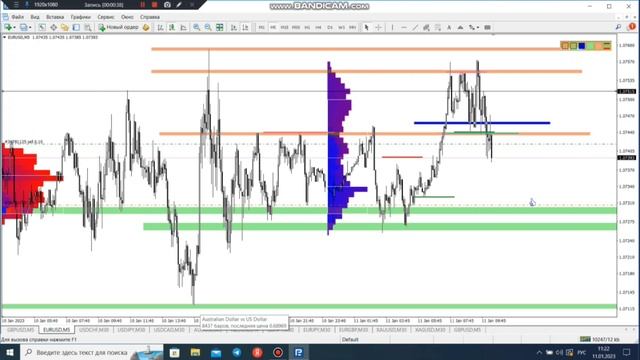Switch chart to bar chart icon
Viewport: 640px width, 360px height.
pyautogui.click(x=160, y=27)
